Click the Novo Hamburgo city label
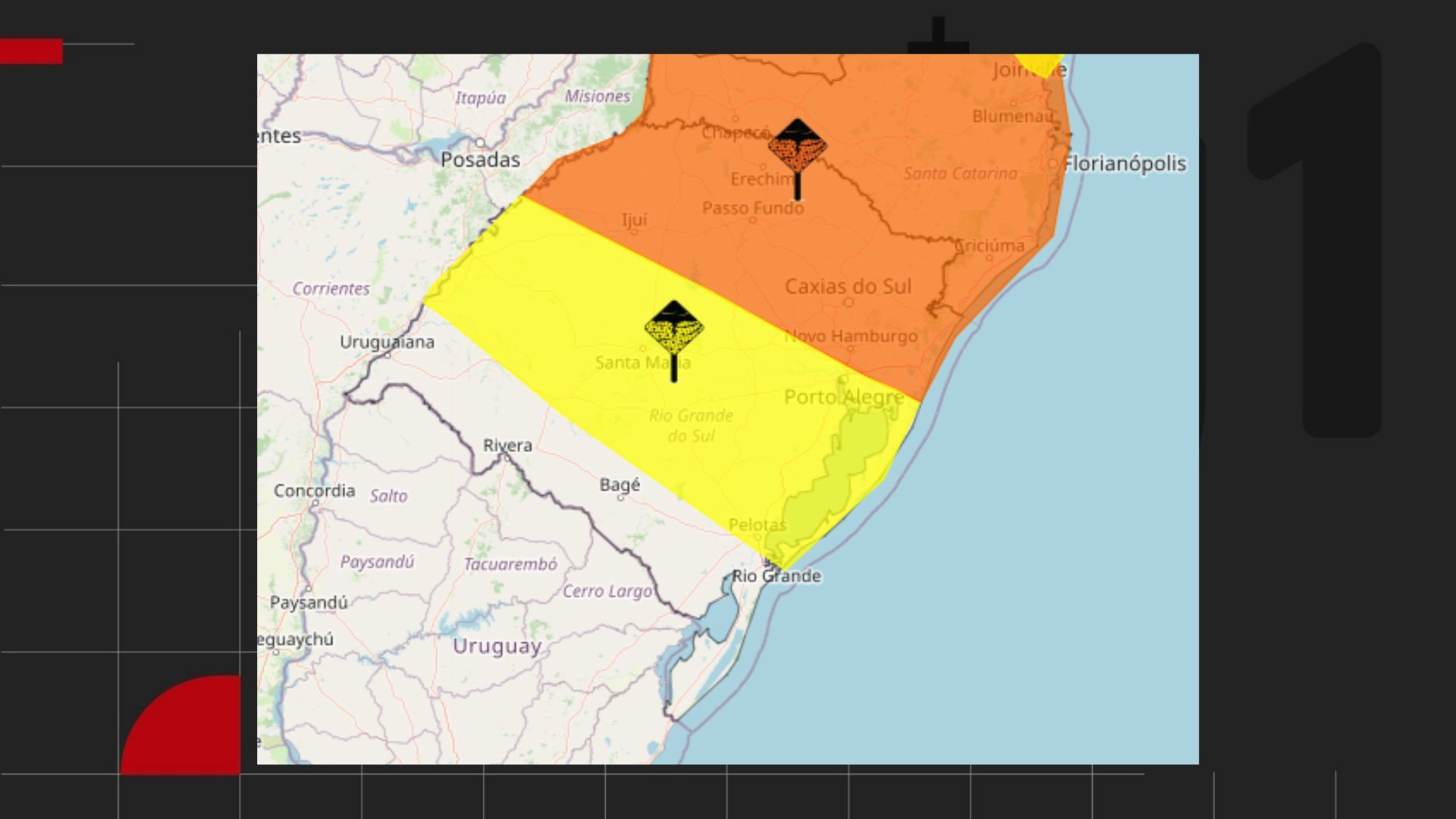 [x=851, y=336]
